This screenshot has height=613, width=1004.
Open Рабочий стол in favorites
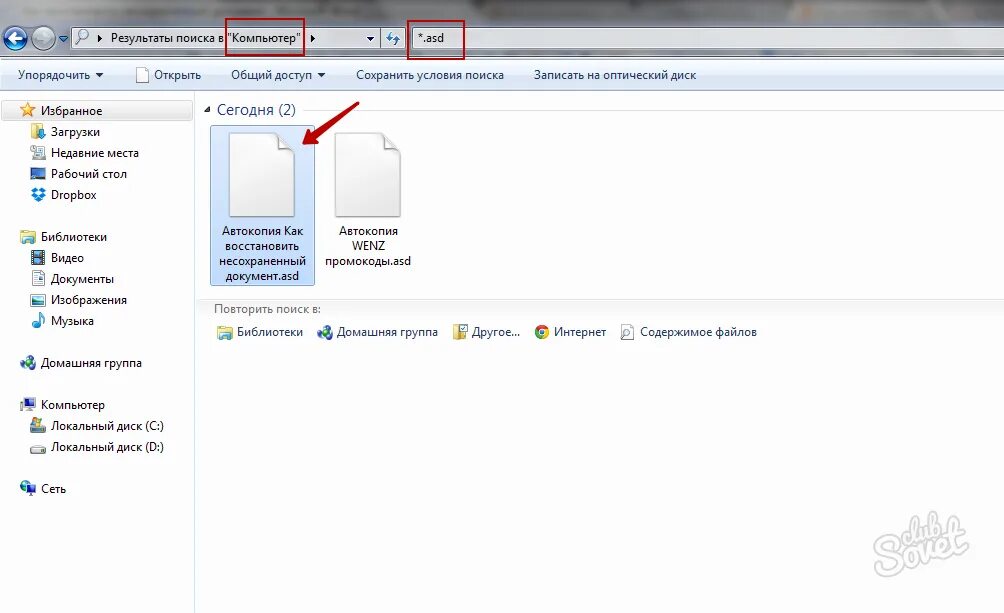point(88,174)
